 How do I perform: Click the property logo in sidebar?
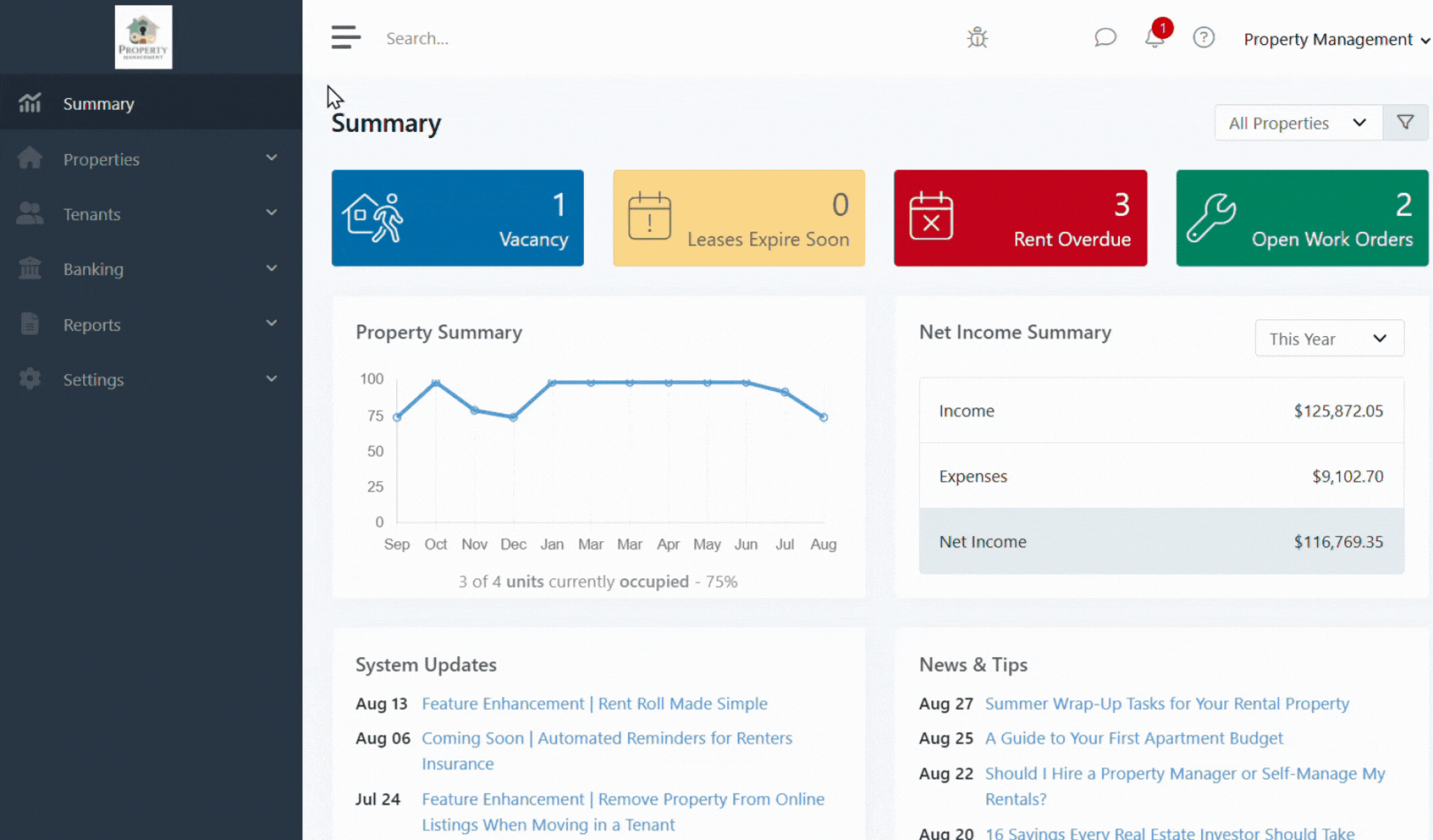[143, 37]
